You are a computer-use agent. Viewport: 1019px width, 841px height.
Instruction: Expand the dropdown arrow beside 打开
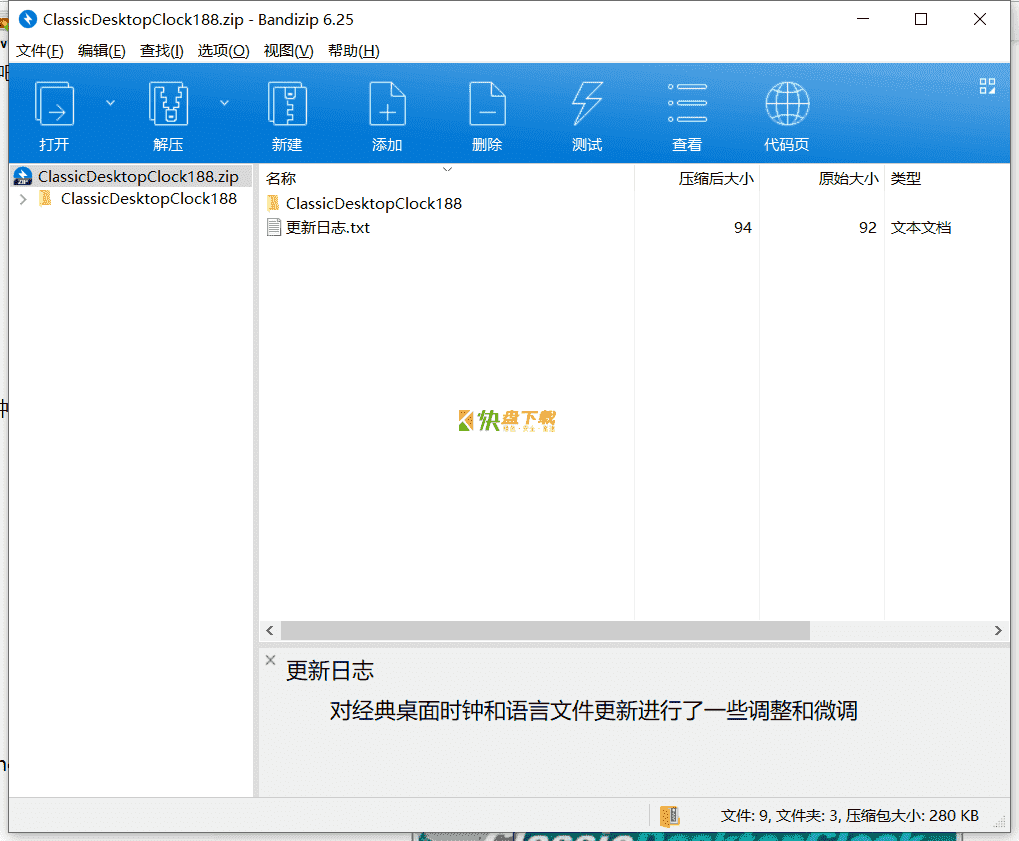(x=110, y=103)
